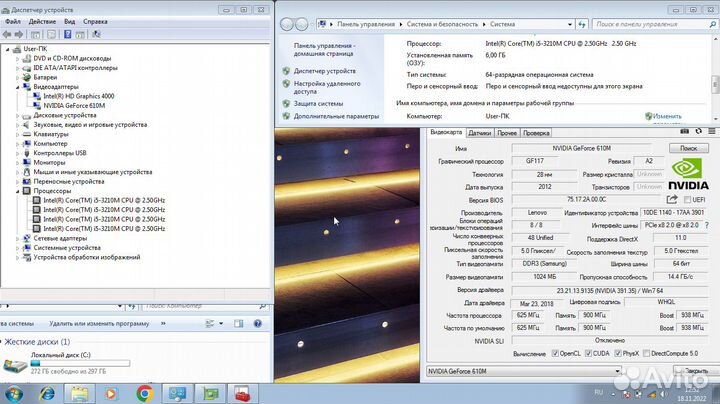Image resolution: width=720 pixels, height=404 pixels.
Task: Open the Справка menu
Action: pyautogui.click(x=95, y=22)
